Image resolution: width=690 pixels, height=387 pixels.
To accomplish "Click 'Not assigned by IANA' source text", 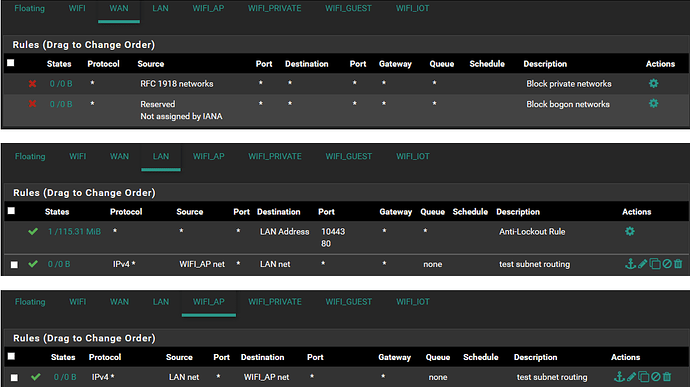I will (x=181, y=116).
